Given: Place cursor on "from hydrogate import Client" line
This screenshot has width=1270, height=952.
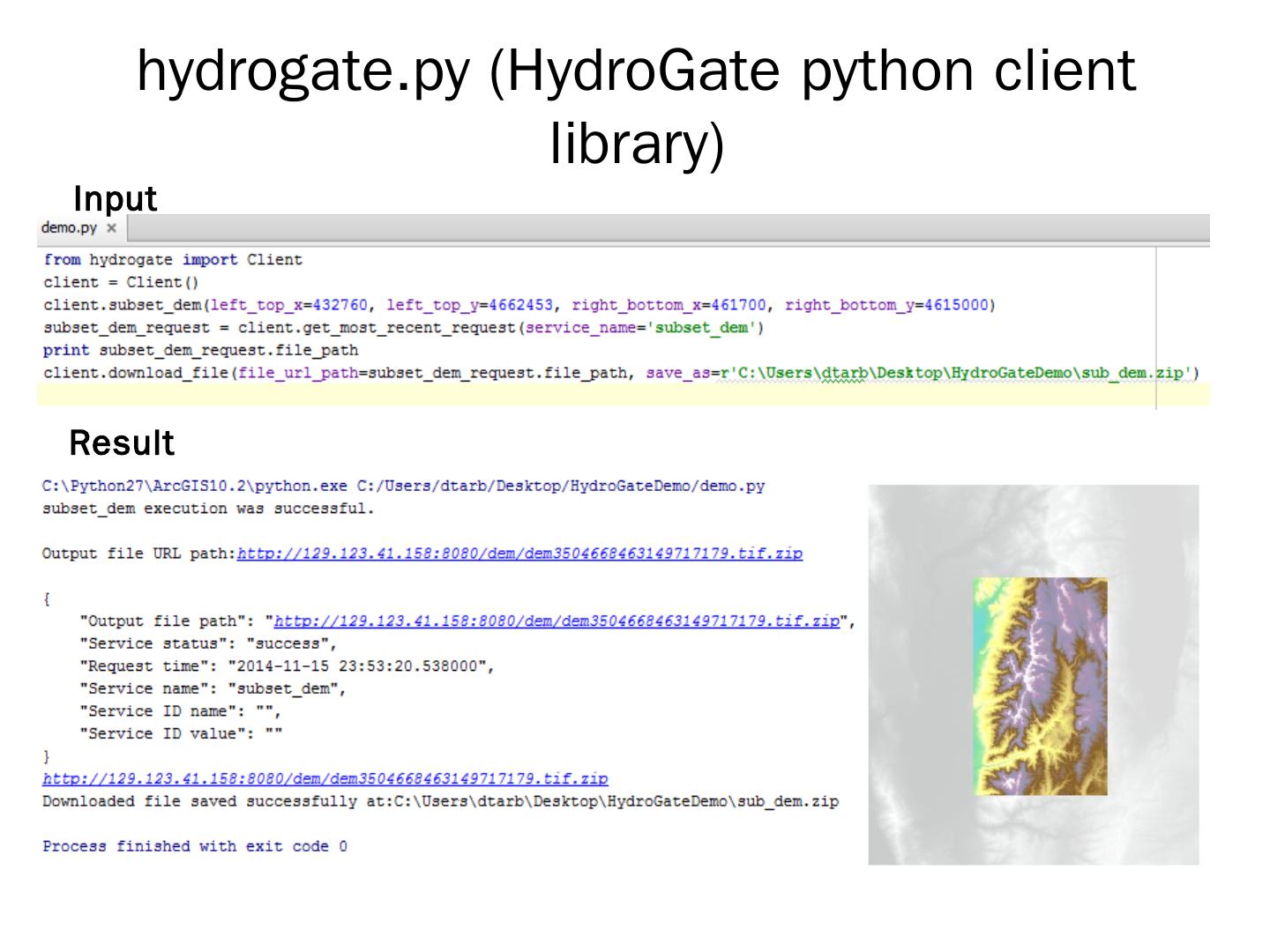Looking at the screenshot, I should (173, 260).
